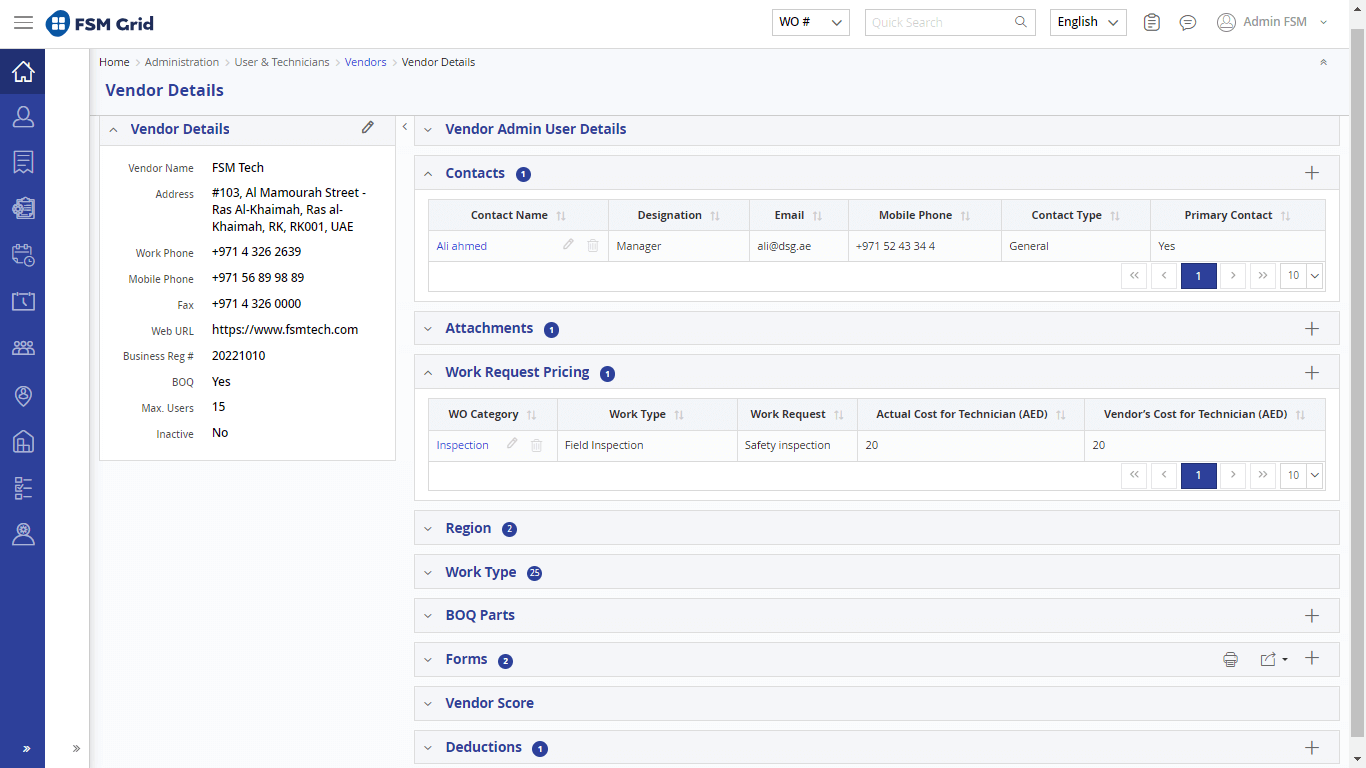Open the English language dropdown
This screenshot has width=1366, height=768.
[1088, 22]
